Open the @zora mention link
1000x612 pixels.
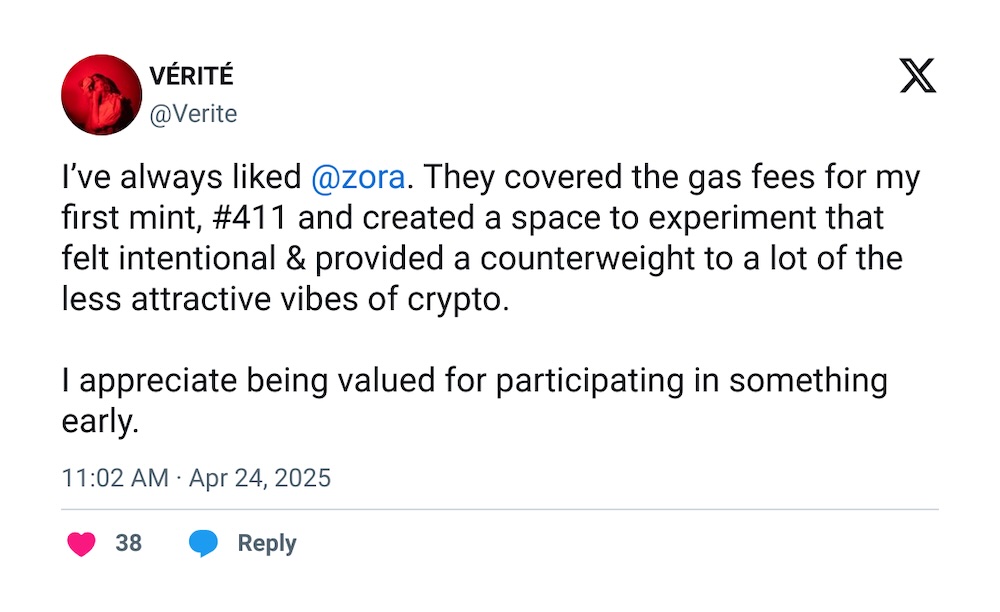[359, 179]
